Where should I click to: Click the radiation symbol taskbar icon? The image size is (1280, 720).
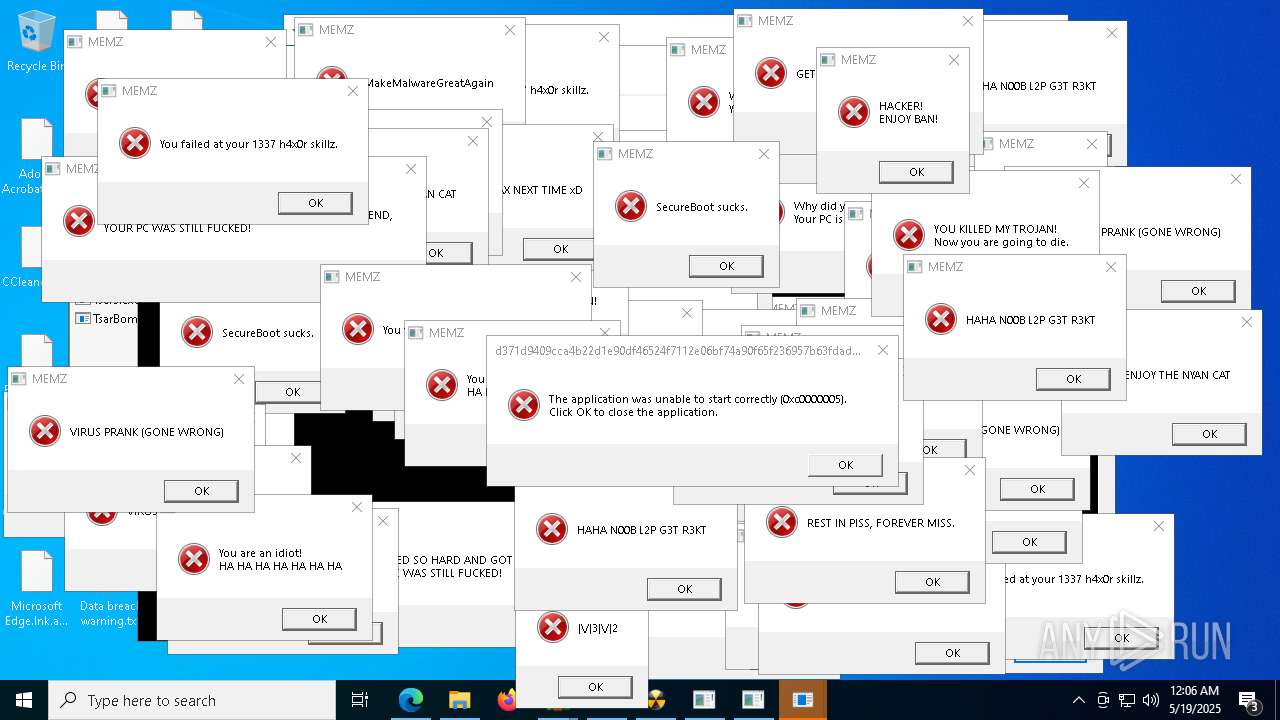pyautogui.click(x=657, y=700)
